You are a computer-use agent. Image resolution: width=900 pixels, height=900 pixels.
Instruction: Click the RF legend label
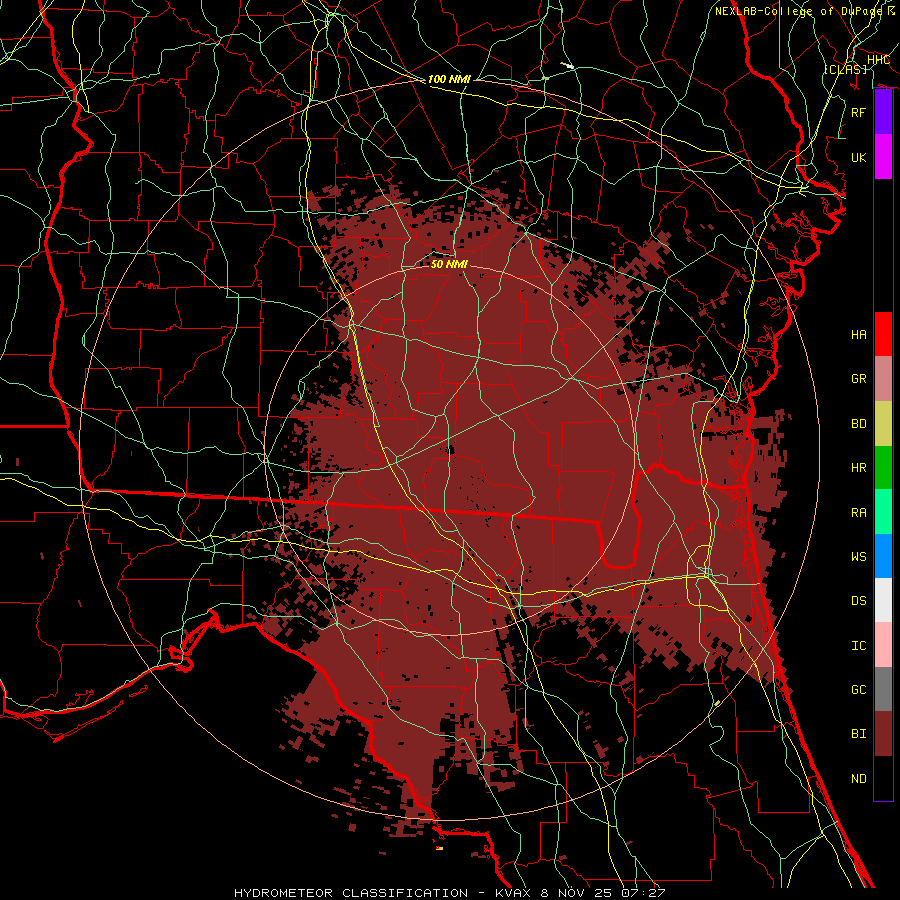tap(858, 112)
